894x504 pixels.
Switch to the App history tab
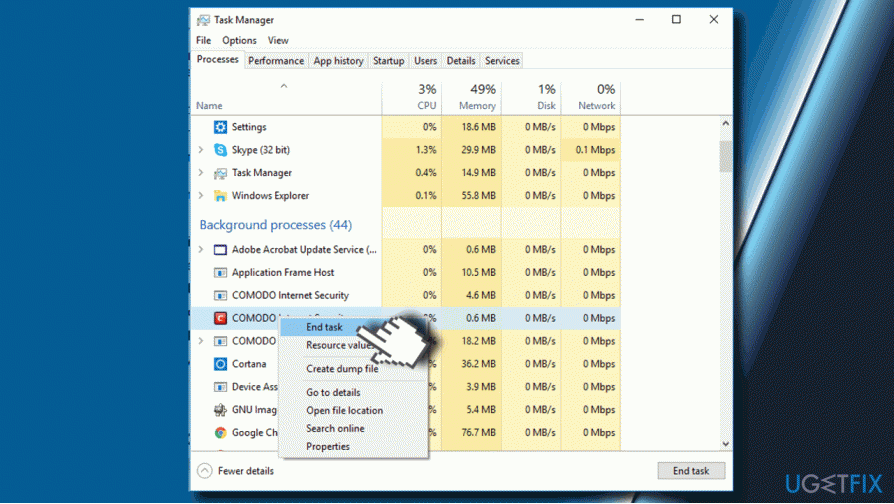coord(338,60)
